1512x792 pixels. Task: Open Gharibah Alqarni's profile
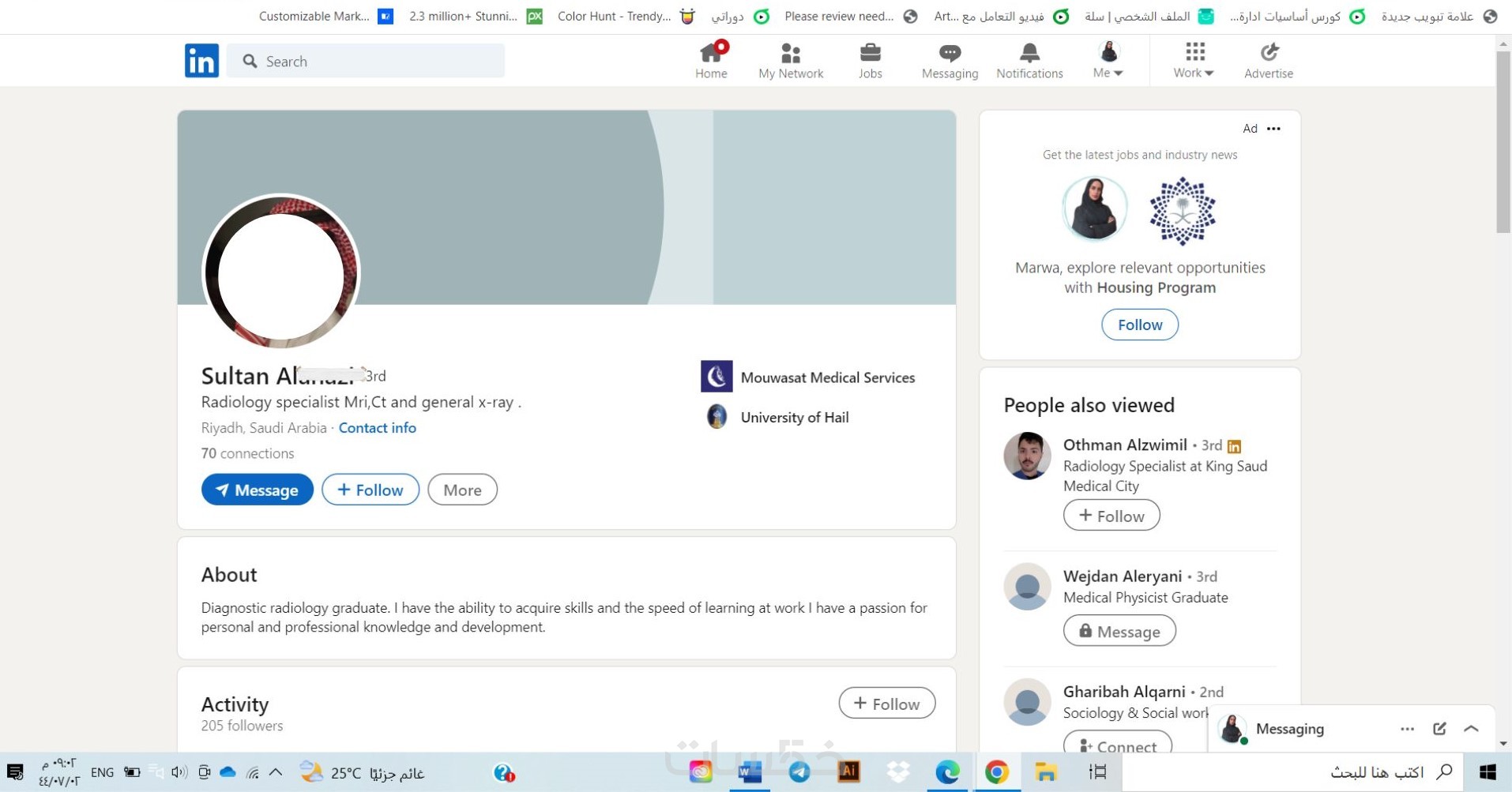(x=1124, y=692)
